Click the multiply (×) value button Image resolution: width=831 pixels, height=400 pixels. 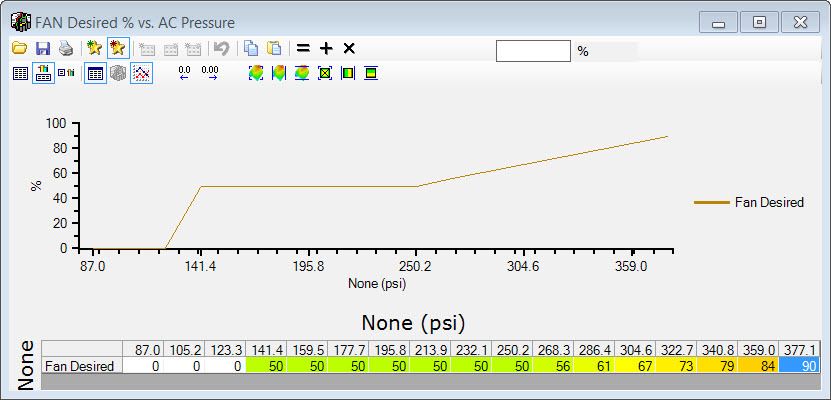coord(349,49)
